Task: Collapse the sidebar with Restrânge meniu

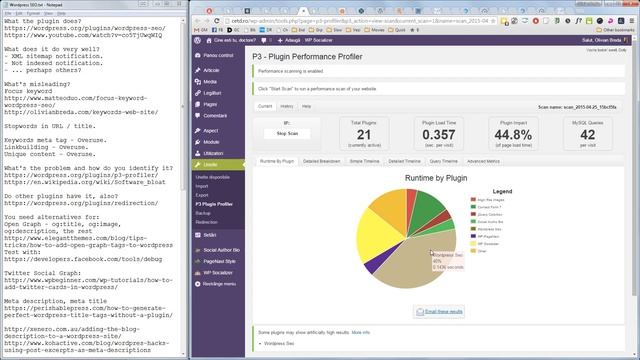Action: [x=218, y=284]
